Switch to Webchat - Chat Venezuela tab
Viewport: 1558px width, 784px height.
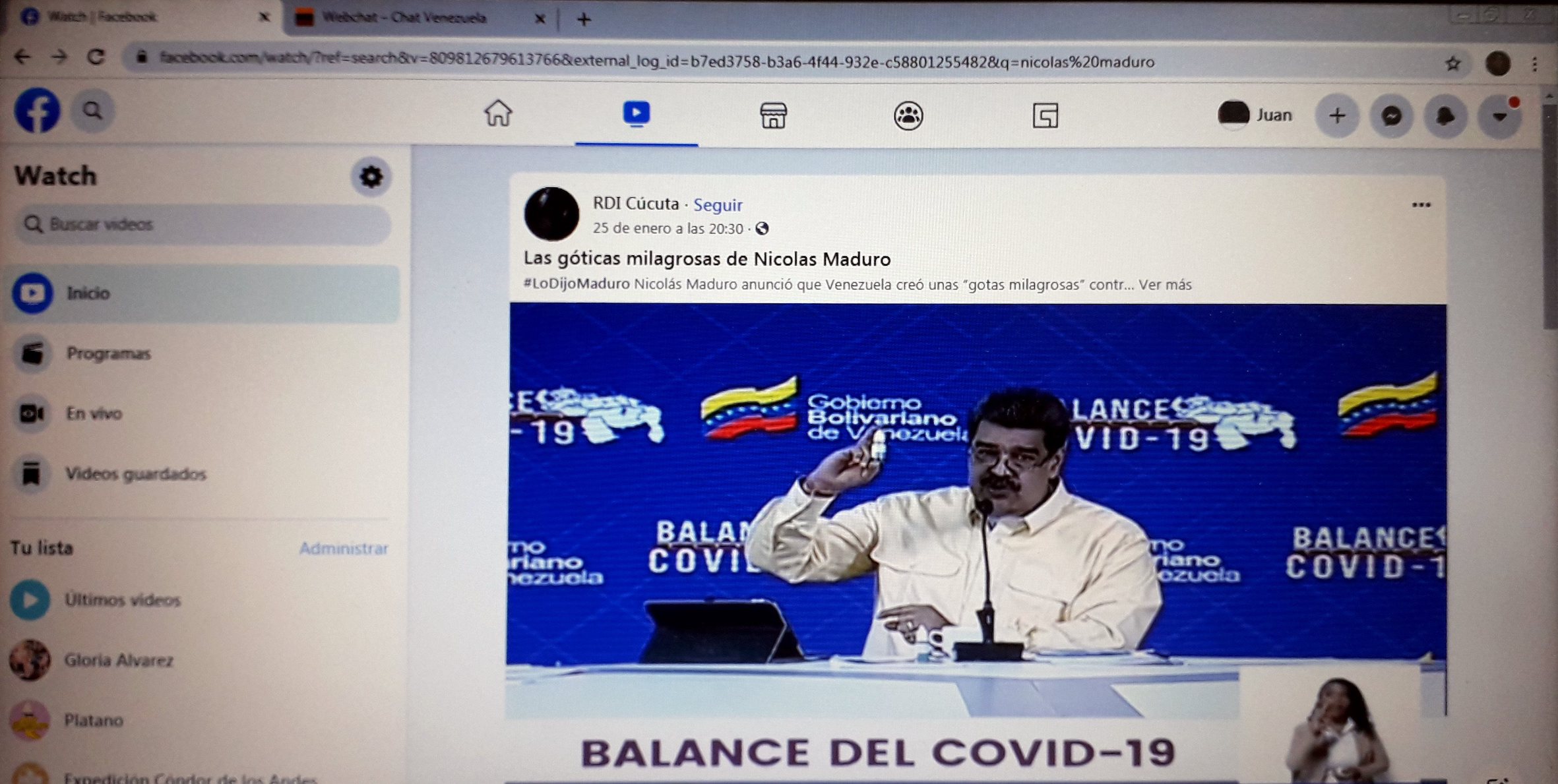click(404, 18)
